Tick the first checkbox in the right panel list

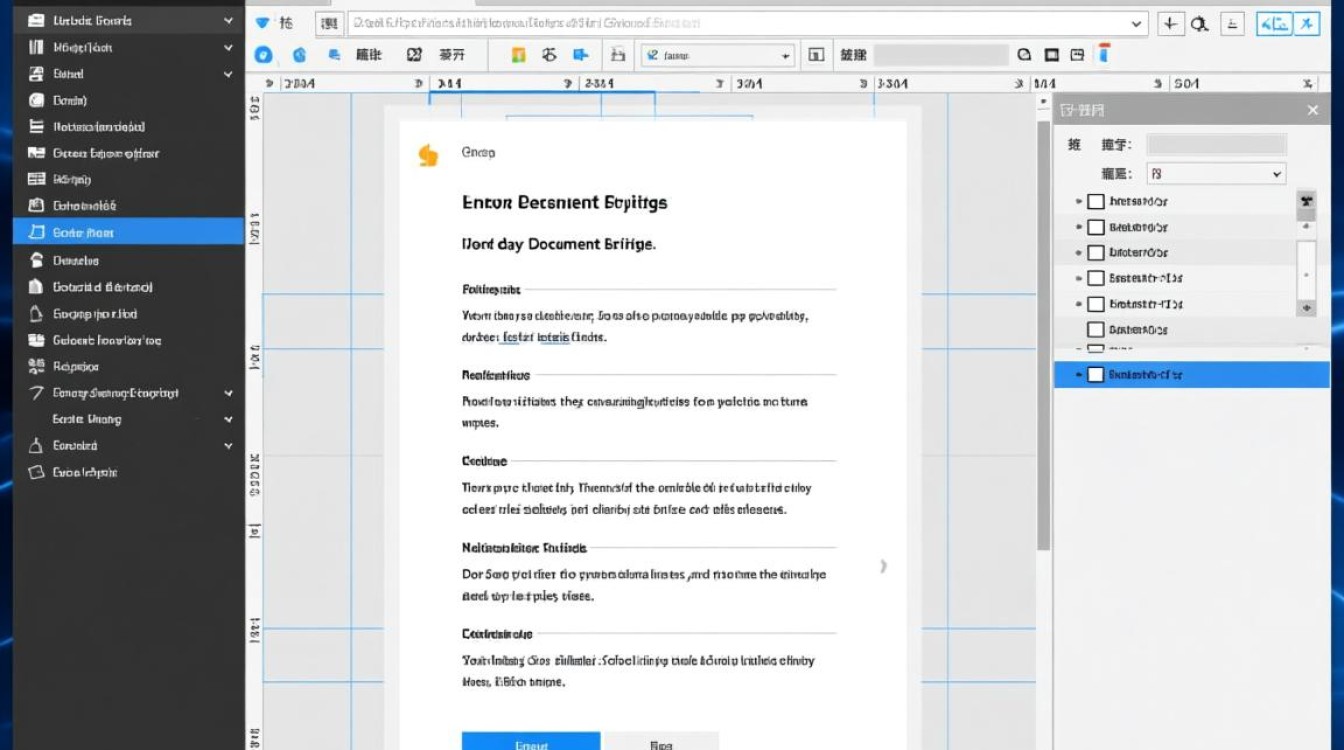point(1095,201)
